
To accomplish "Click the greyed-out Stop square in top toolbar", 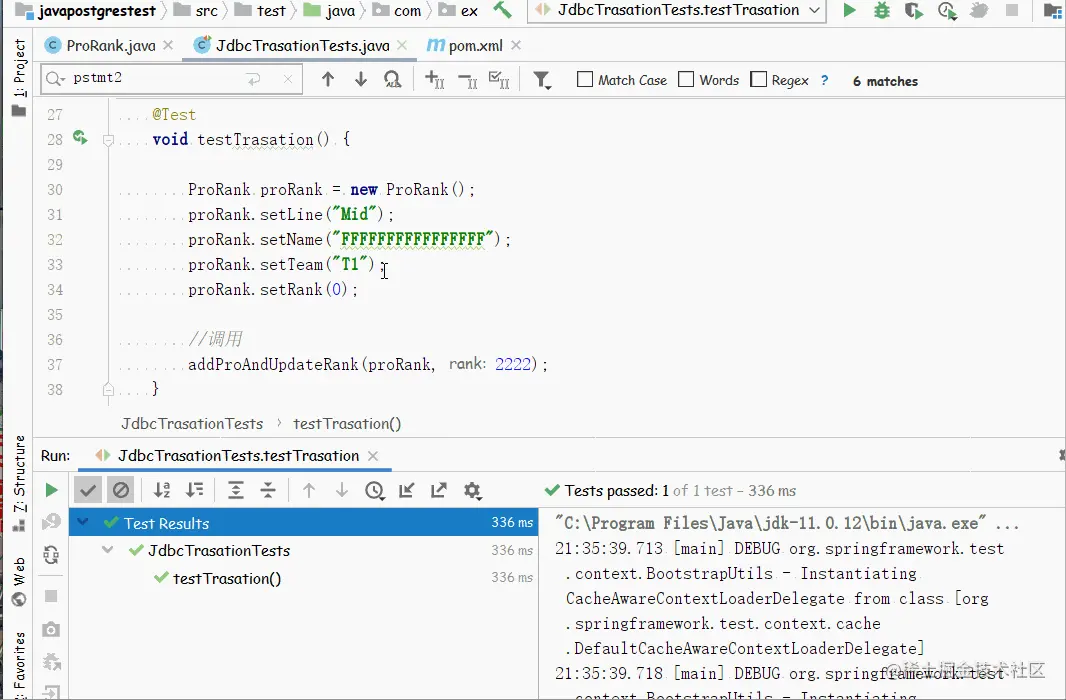I will pos(1012,10).
